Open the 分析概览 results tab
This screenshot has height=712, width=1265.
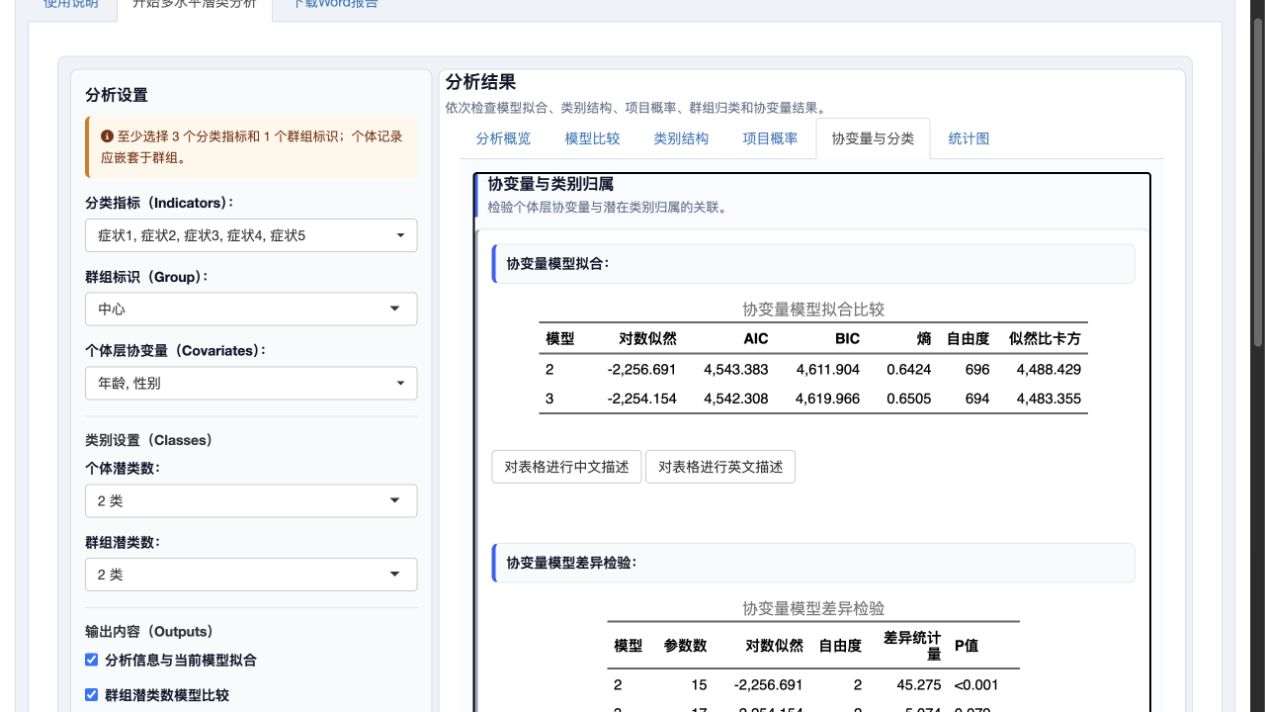click(x=503, y=139)
